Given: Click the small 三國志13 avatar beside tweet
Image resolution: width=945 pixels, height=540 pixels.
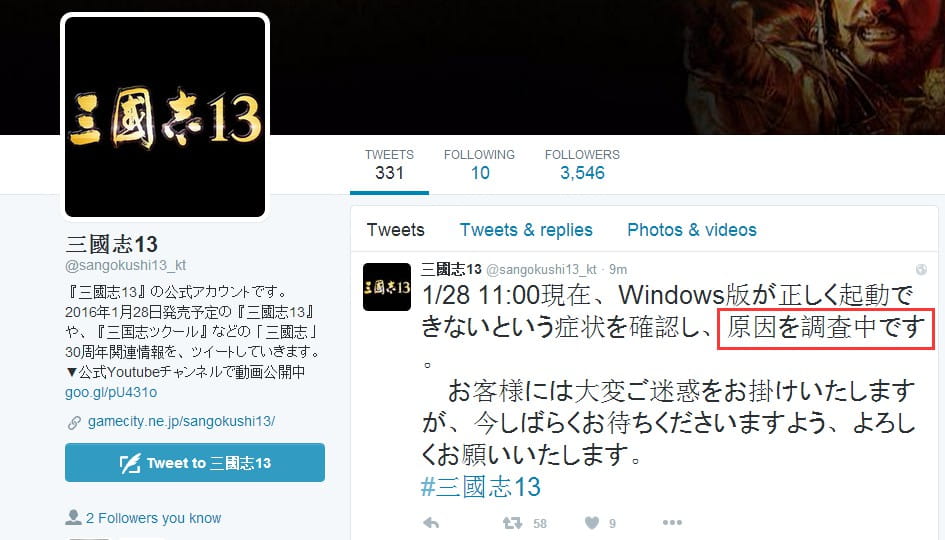Looking at the screenshot, I should pyautogui.click(x=387, y=287).
